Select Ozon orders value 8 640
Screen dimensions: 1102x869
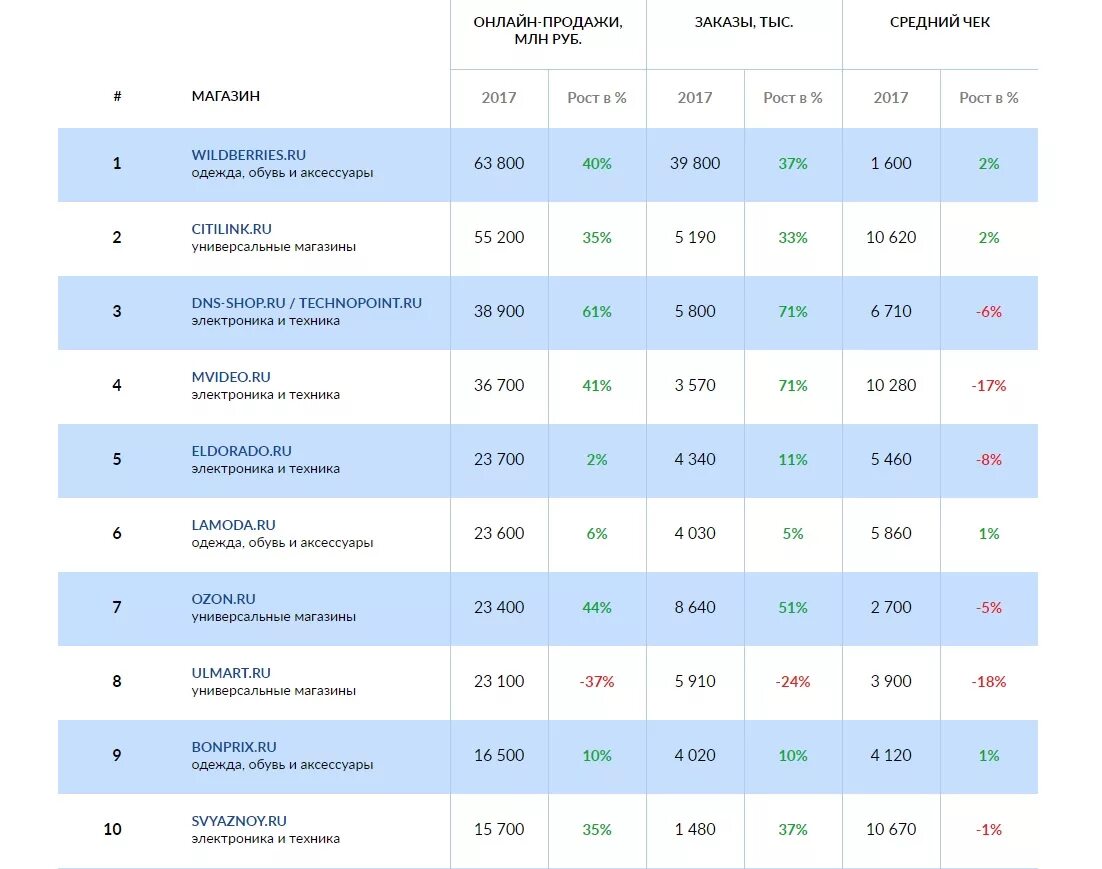pos(695,607)
